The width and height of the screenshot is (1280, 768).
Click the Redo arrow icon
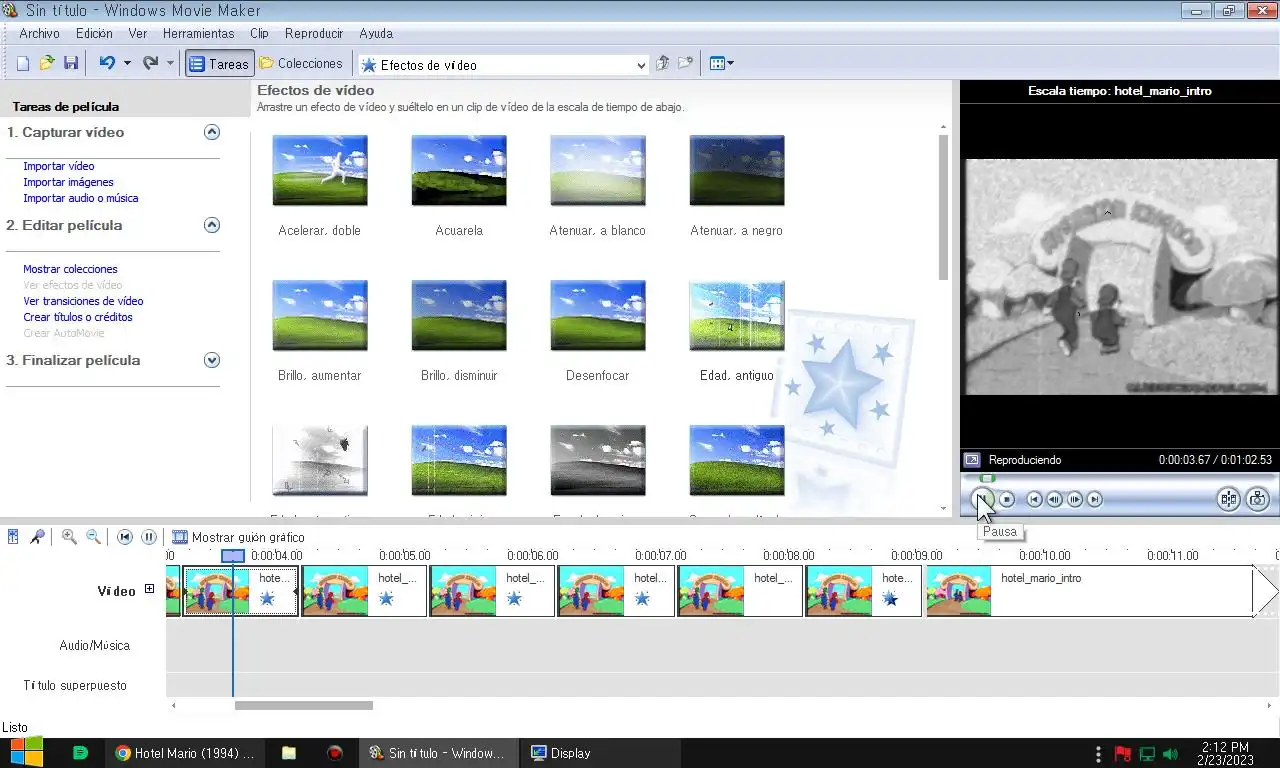(x=150, y=63)
